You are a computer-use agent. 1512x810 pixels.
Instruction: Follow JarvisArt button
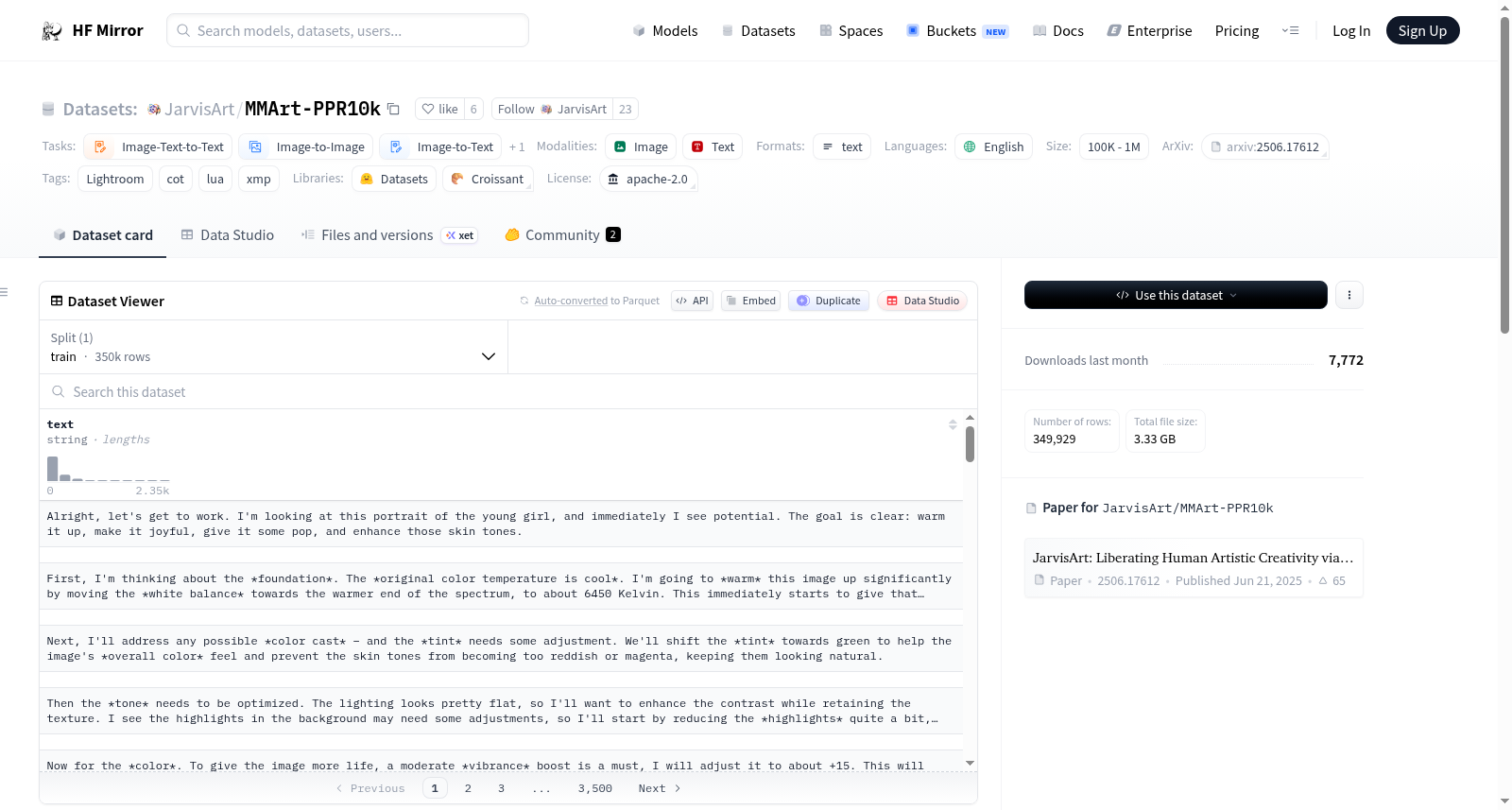(552, 109)
